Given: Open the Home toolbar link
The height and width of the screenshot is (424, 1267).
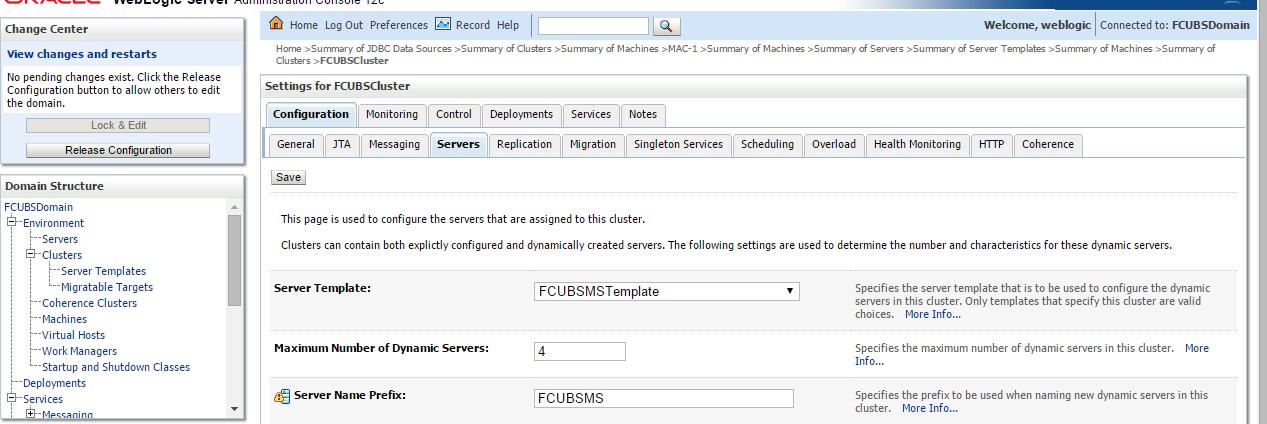Looking at the screenshot, I should click(x=303, y=25).
